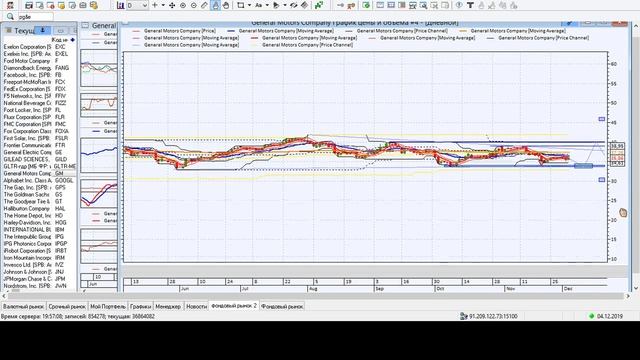
Task: Click the window zoom magnifier layout icon
Action: point(423,5)
